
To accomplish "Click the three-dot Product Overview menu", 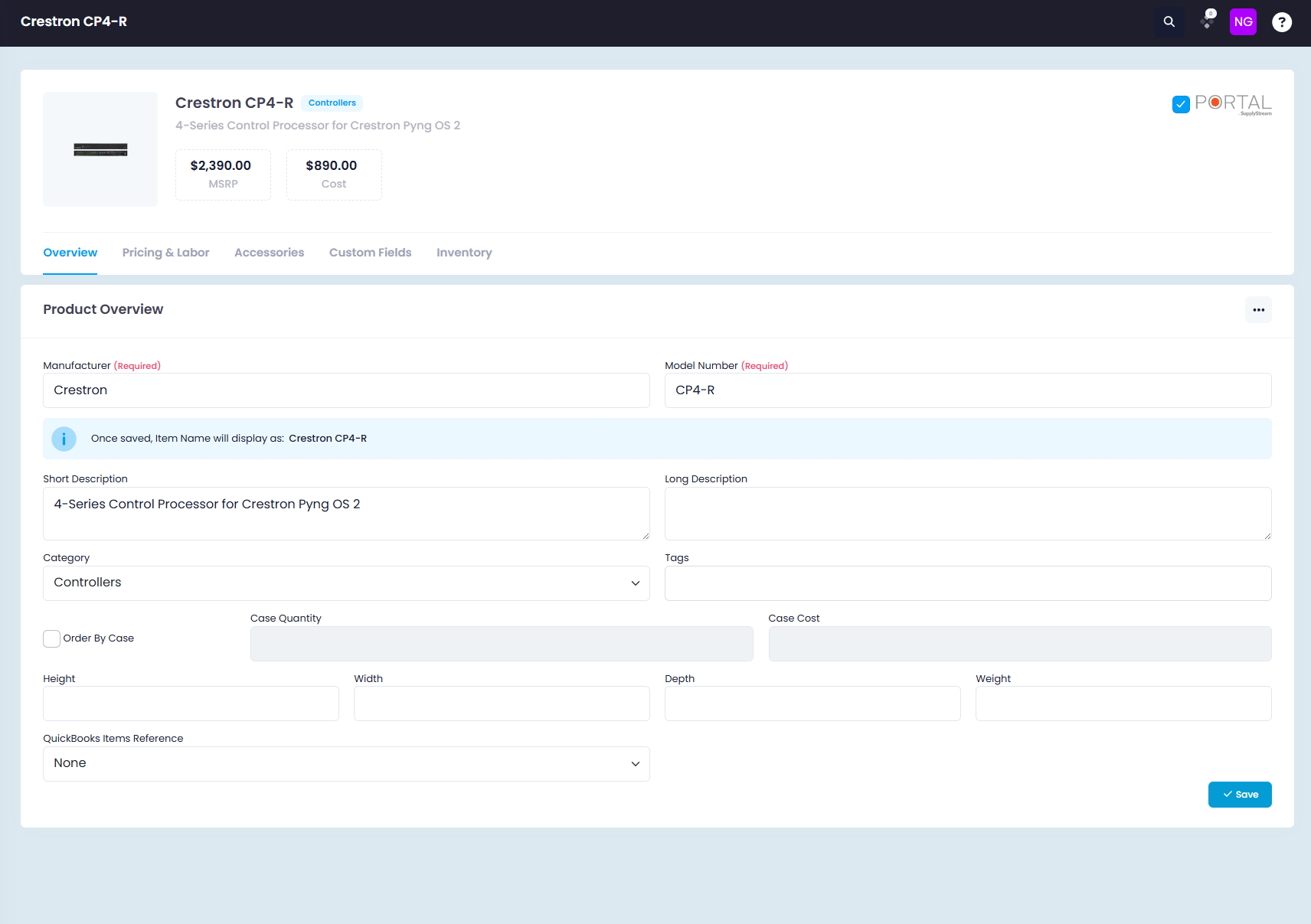I will click(x=1258, y=310).
